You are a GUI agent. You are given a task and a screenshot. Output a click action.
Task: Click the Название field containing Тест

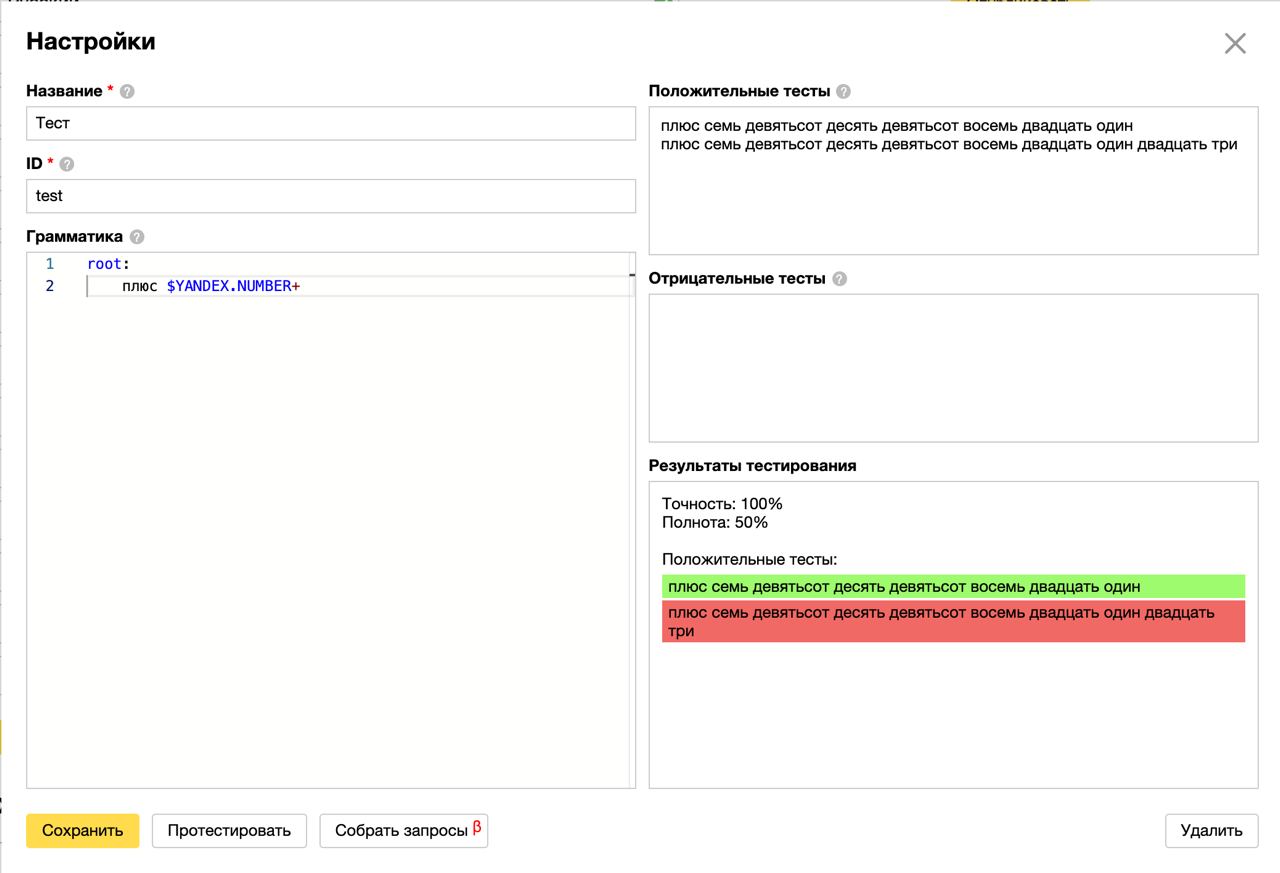coord(331,123)
